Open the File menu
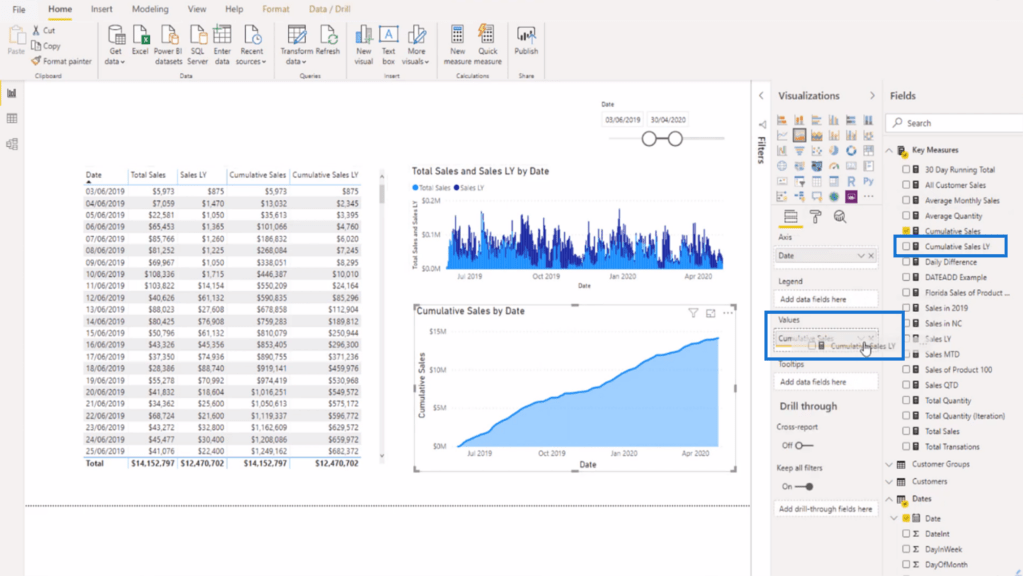This screenshot has width=1024, height=576. point(19,9)
